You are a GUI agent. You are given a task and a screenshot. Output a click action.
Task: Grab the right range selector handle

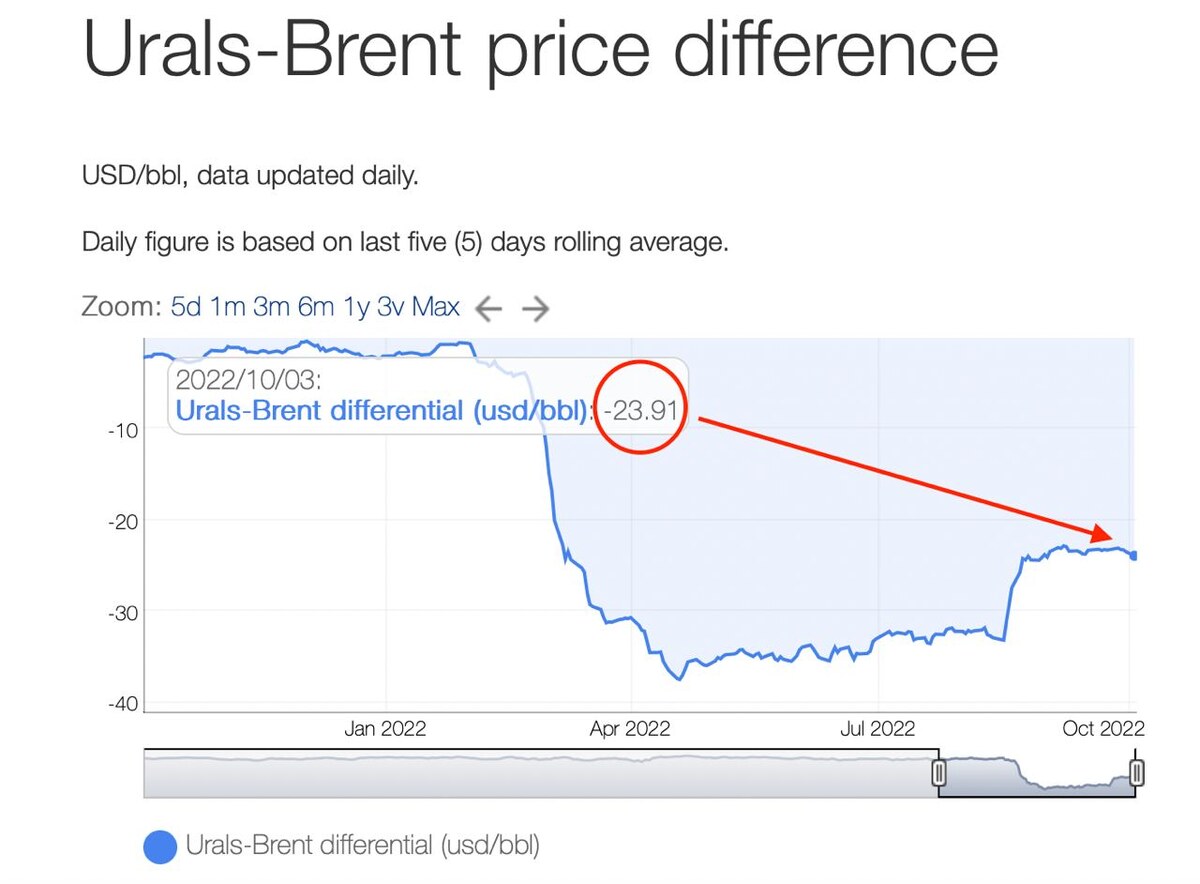coord(1136,773)
